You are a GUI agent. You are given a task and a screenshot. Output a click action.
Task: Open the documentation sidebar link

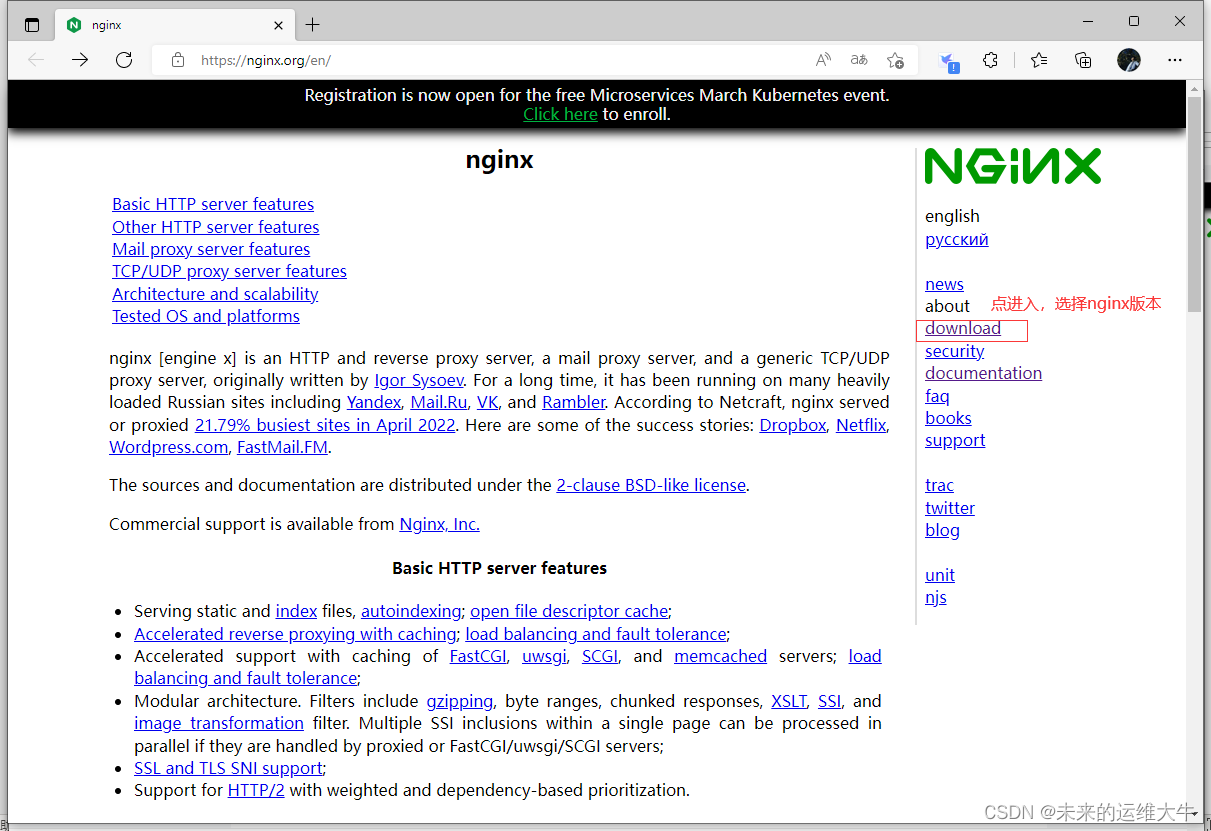(x=983, y=373)
